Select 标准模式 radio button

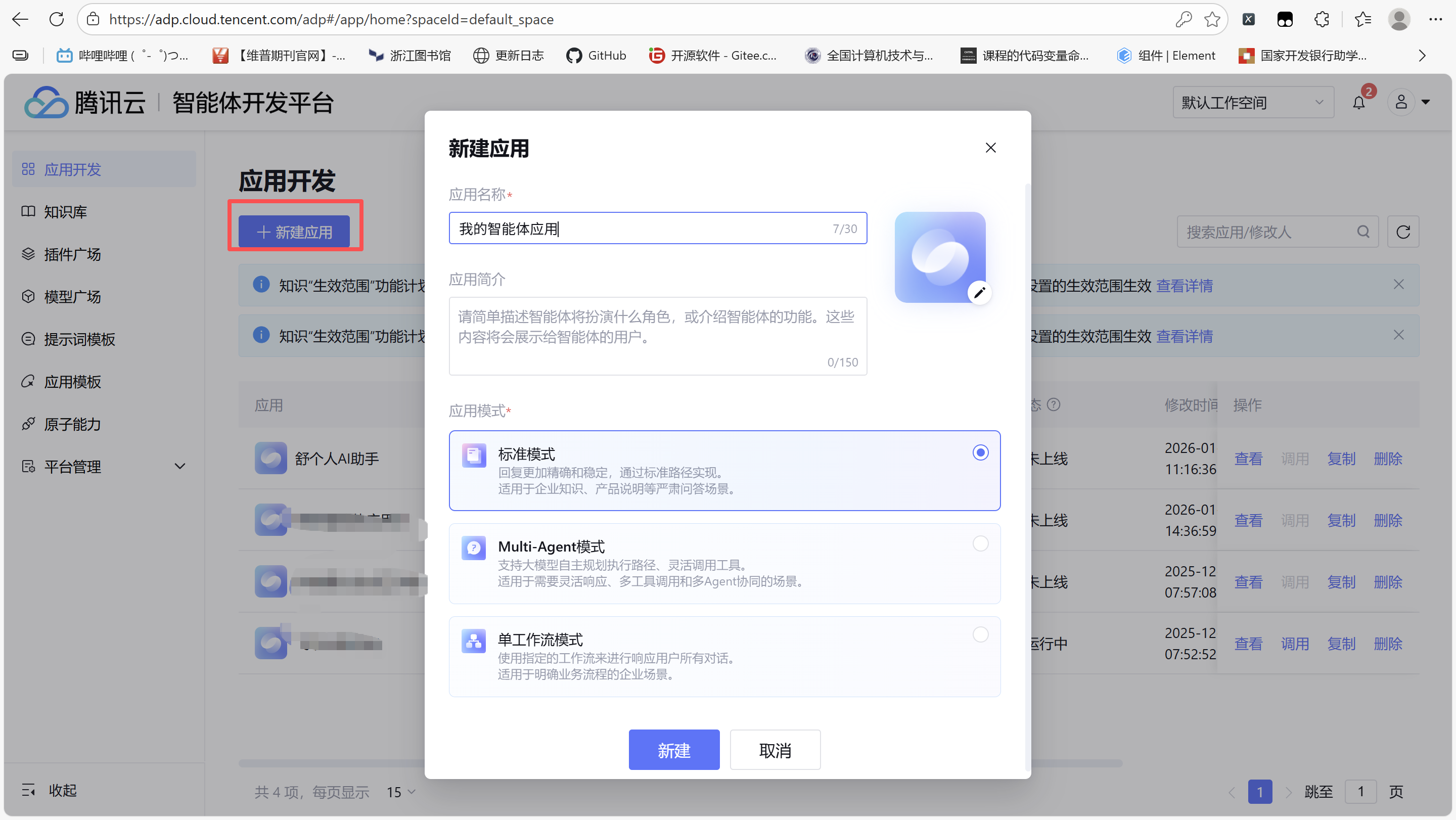[x=980, y=452]
